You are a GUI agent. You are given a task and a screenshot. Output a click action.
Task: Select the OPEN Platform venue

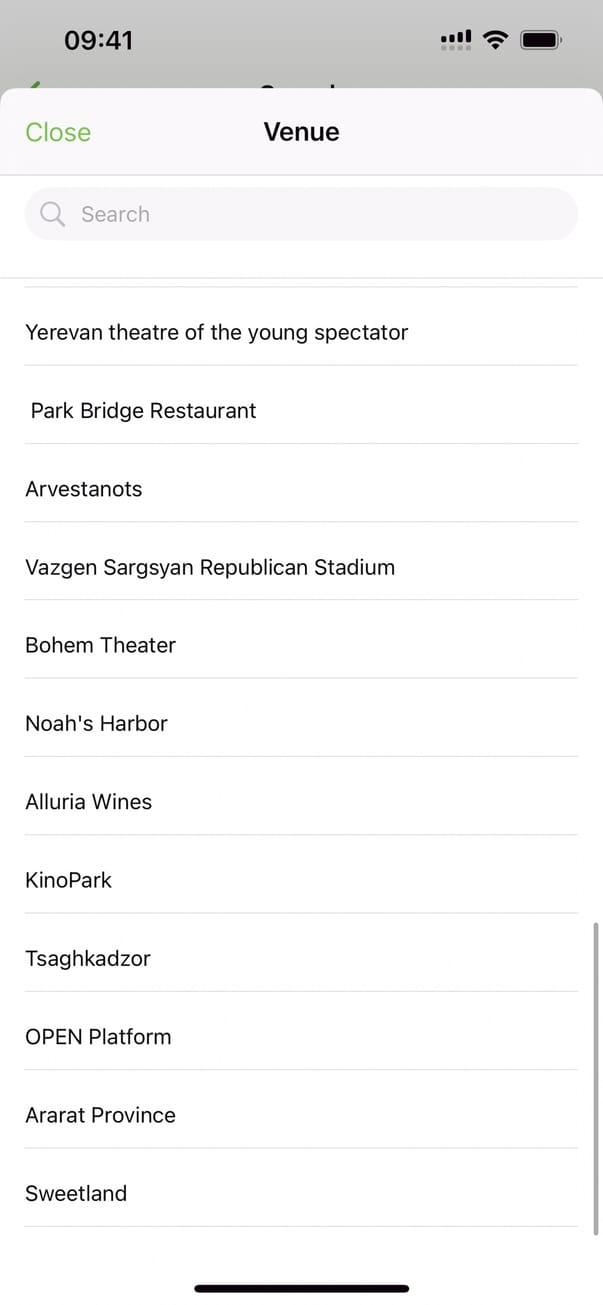98,1036
